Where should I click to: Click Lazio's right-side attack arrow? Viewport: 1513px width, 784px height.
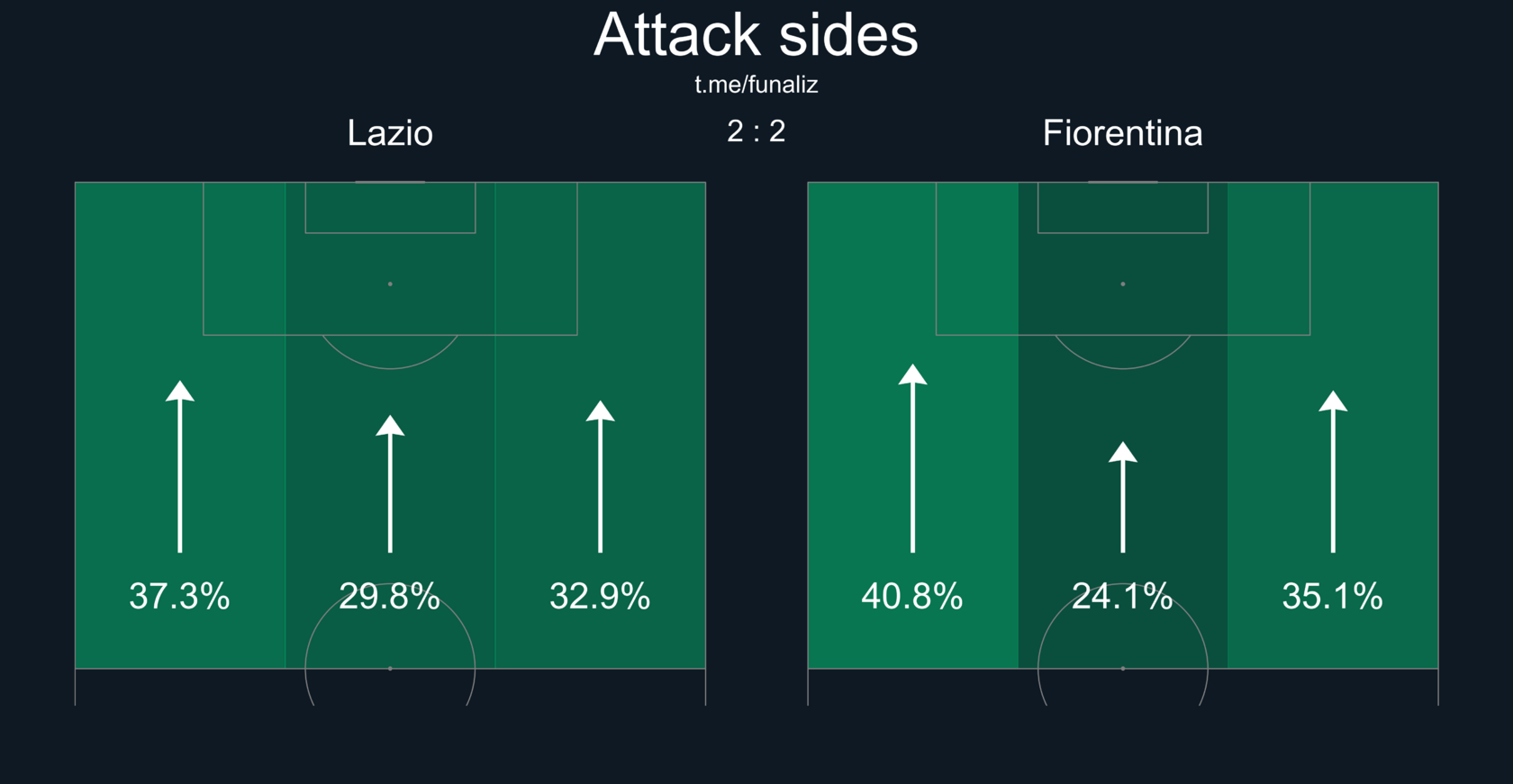(x=600, y=477)
